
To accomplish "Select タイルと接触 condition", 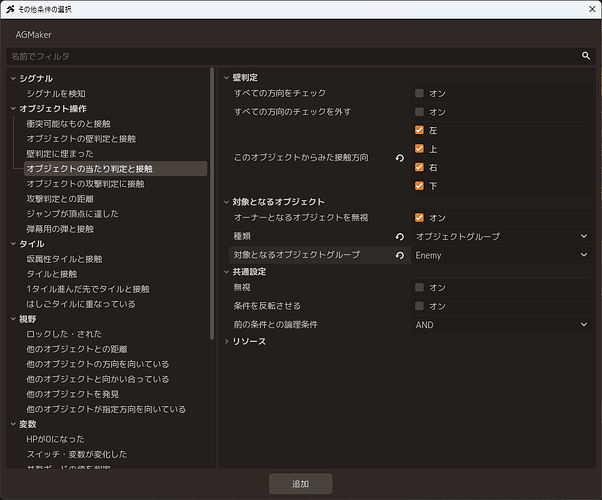I will tap(52, 274).
